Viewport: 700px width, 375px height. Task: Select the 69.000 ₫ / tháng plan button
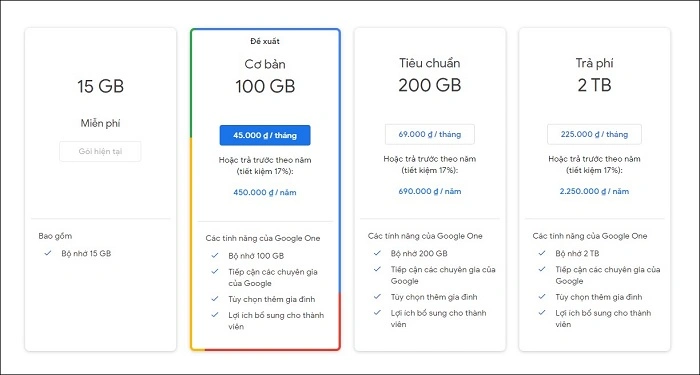[x=430, y=134]
